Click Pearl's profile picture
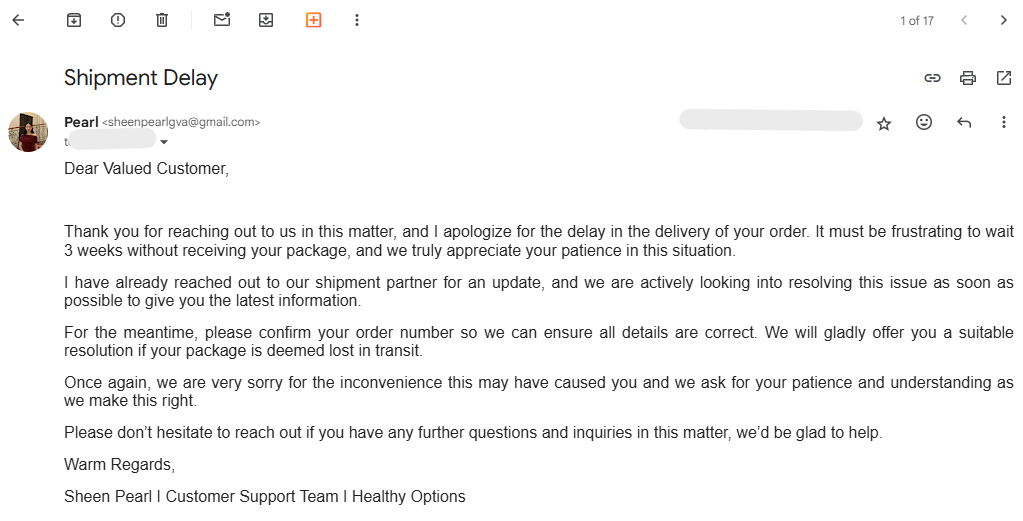Screen dimensions: 1023x521 coord(28,132)
